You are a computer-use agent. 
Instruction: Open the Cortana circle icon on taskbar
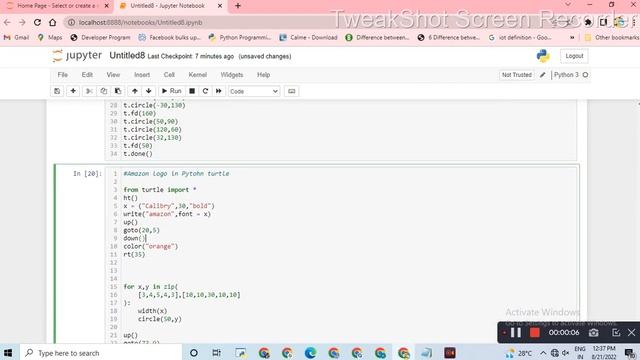click(x=194, y=353)
